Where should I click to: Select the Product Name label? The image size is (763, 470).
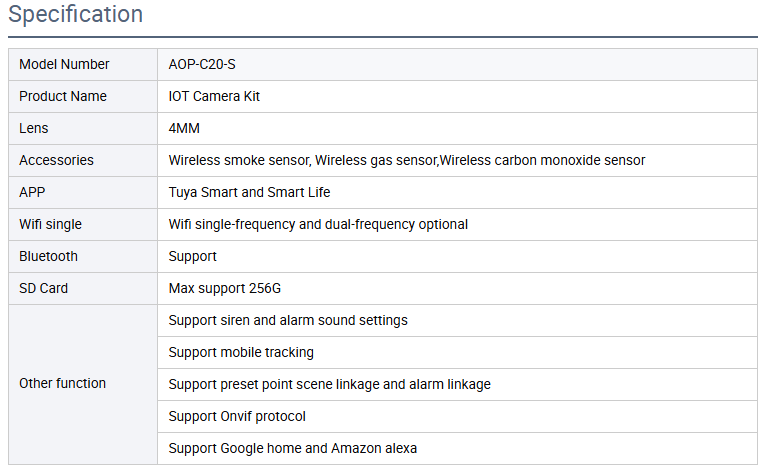point(63,97)
